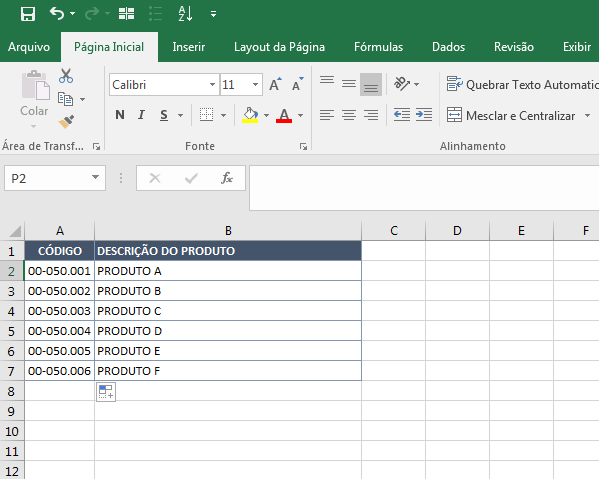This screenshot has height=479, width=599.
Task: Open the copy options dropdown arrow
Action: [x=83, y=100]
